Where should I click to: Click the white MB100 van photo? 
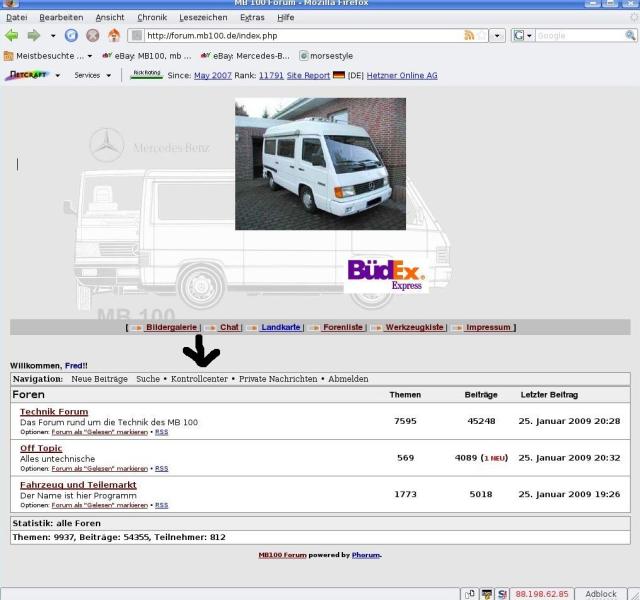pos(320,164)
